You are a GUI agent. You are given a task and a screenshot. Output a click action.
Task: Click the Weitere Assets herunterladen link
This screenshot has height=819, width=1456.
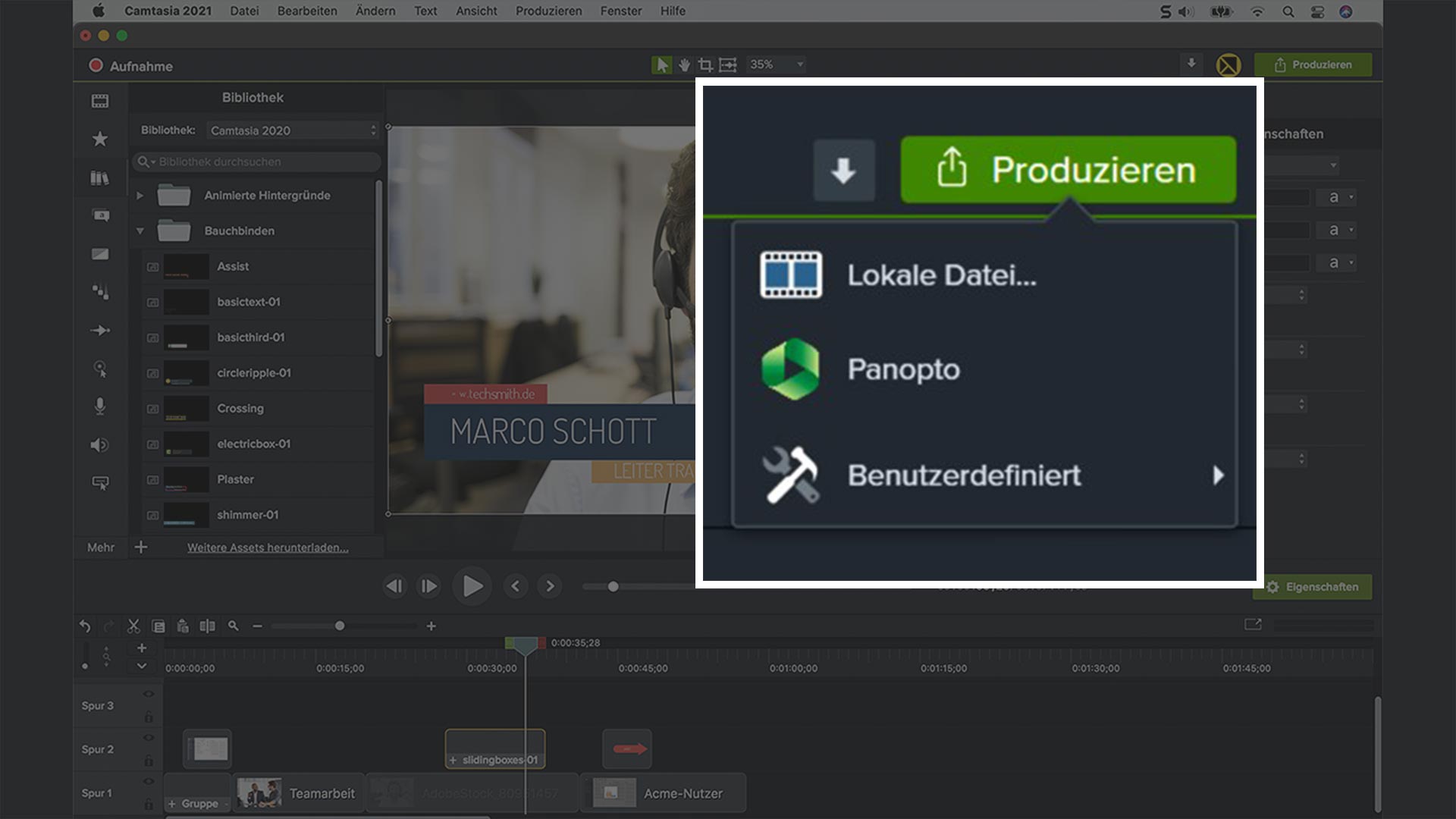point(268,548)
